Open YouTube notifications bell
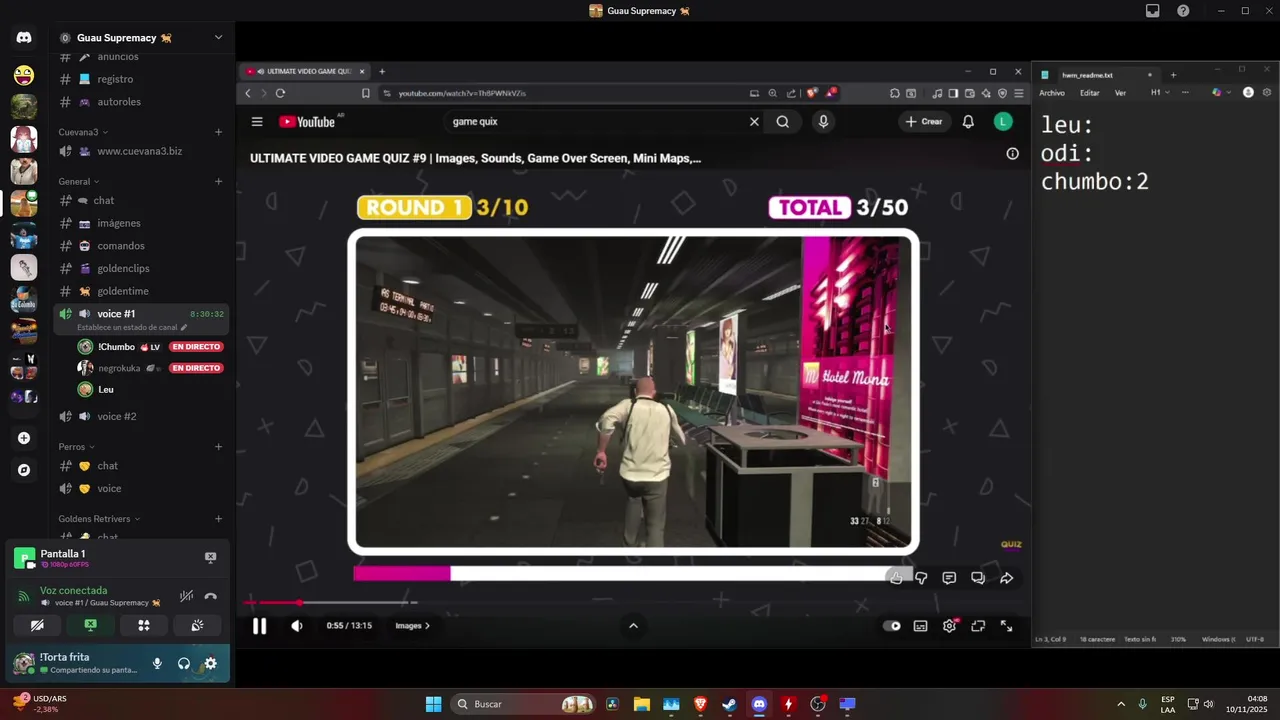 tap(968, 121)
